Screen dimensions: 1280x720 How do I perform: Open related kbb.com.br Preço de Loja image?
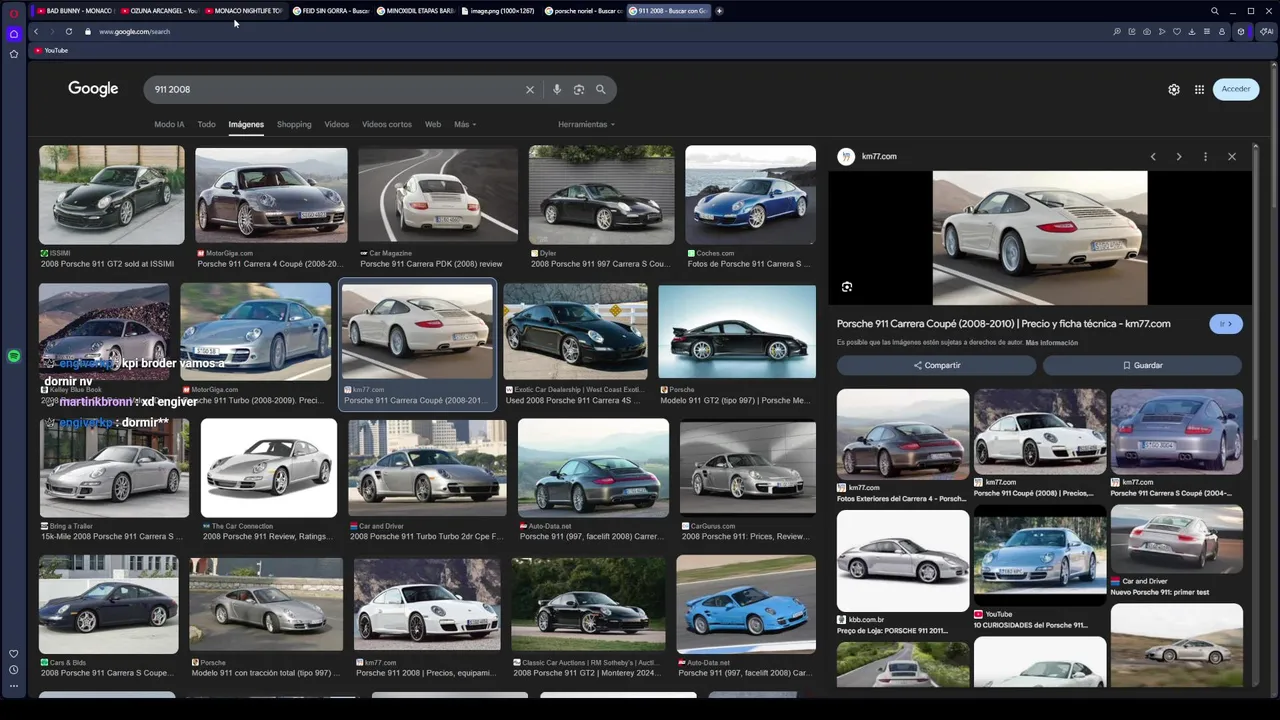903,560
